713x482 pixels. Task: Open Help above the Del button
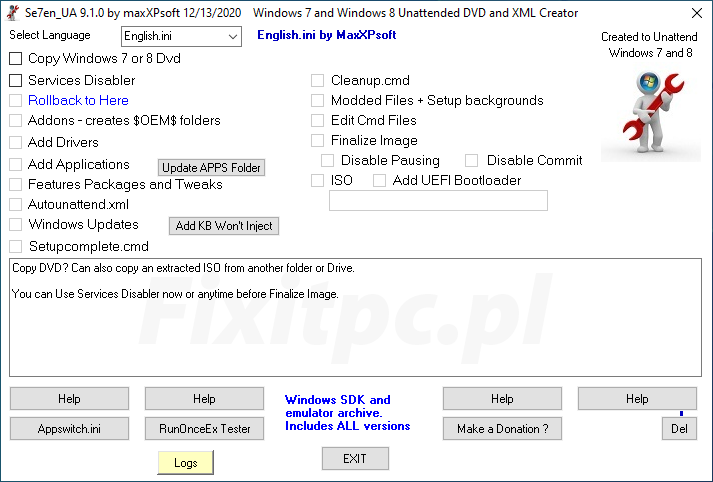637,399
